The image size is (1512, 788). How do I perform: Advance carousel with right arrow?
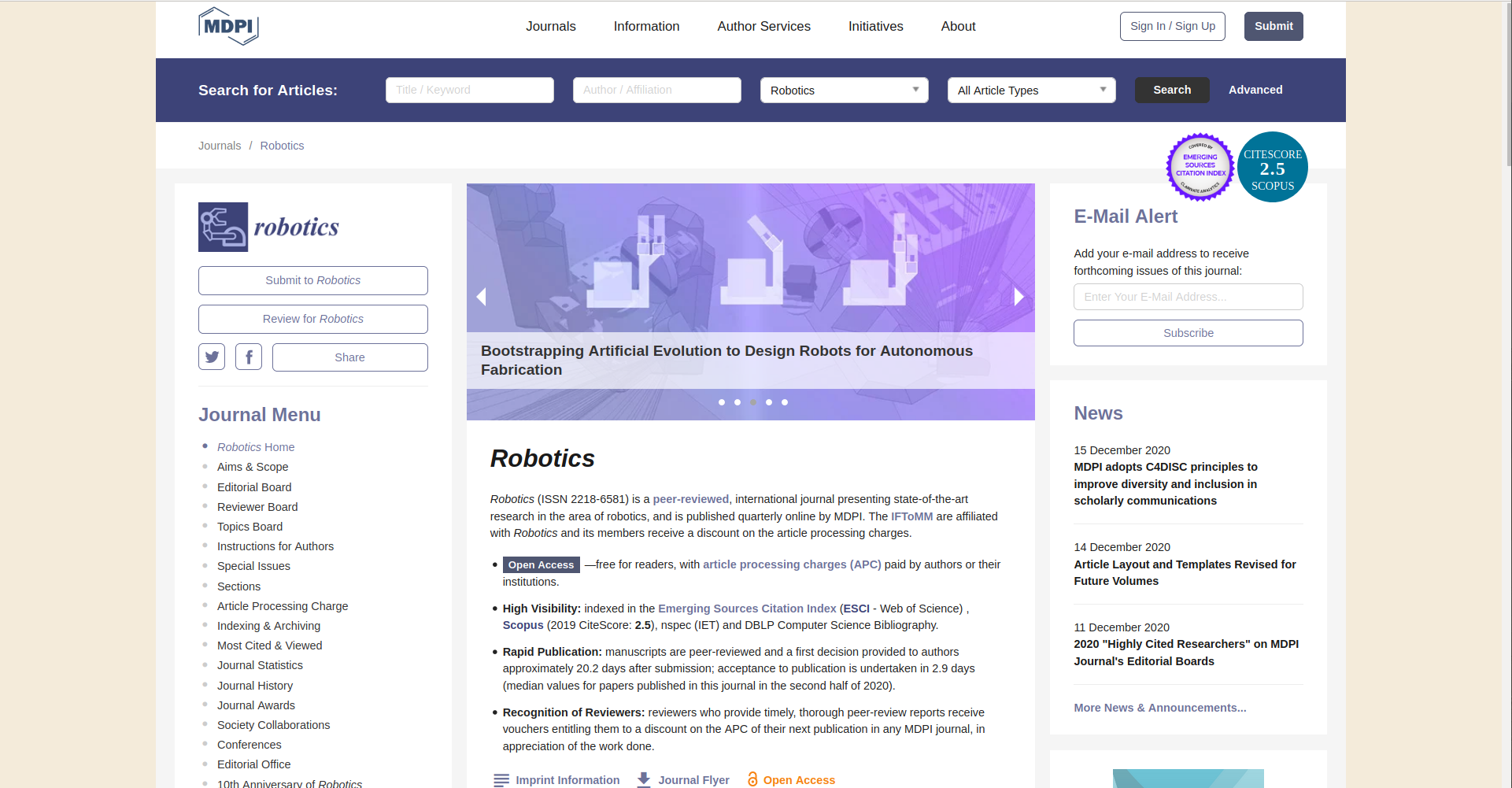[x=1019, y=297]
